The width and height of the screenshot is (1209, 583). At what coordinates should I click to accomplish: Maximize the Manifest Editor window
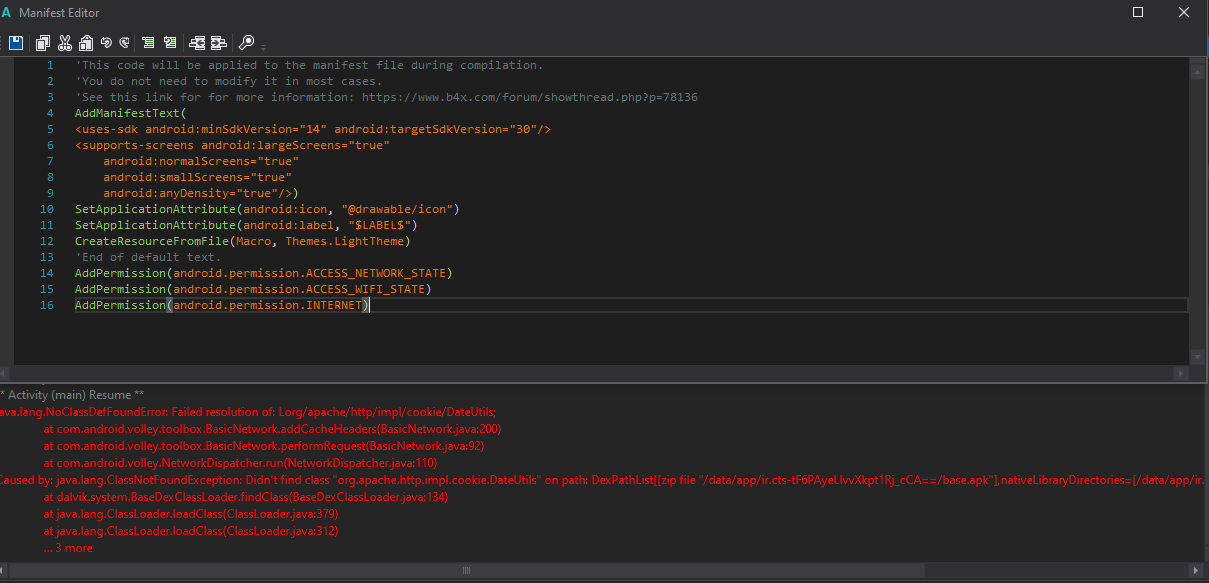point(1138,12)
